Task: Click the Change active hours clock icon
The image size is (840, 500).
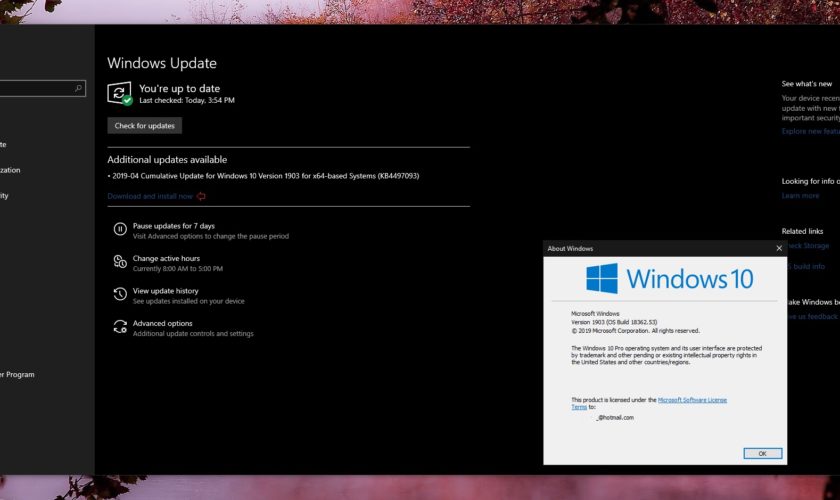Action: click(120, 263)
